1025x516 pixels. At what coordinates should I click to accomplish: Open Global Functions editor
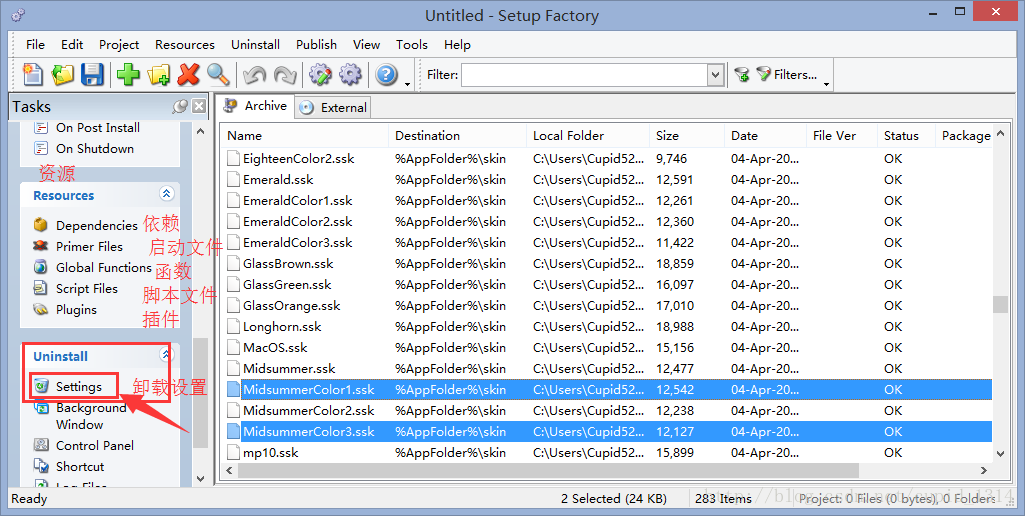92,267
